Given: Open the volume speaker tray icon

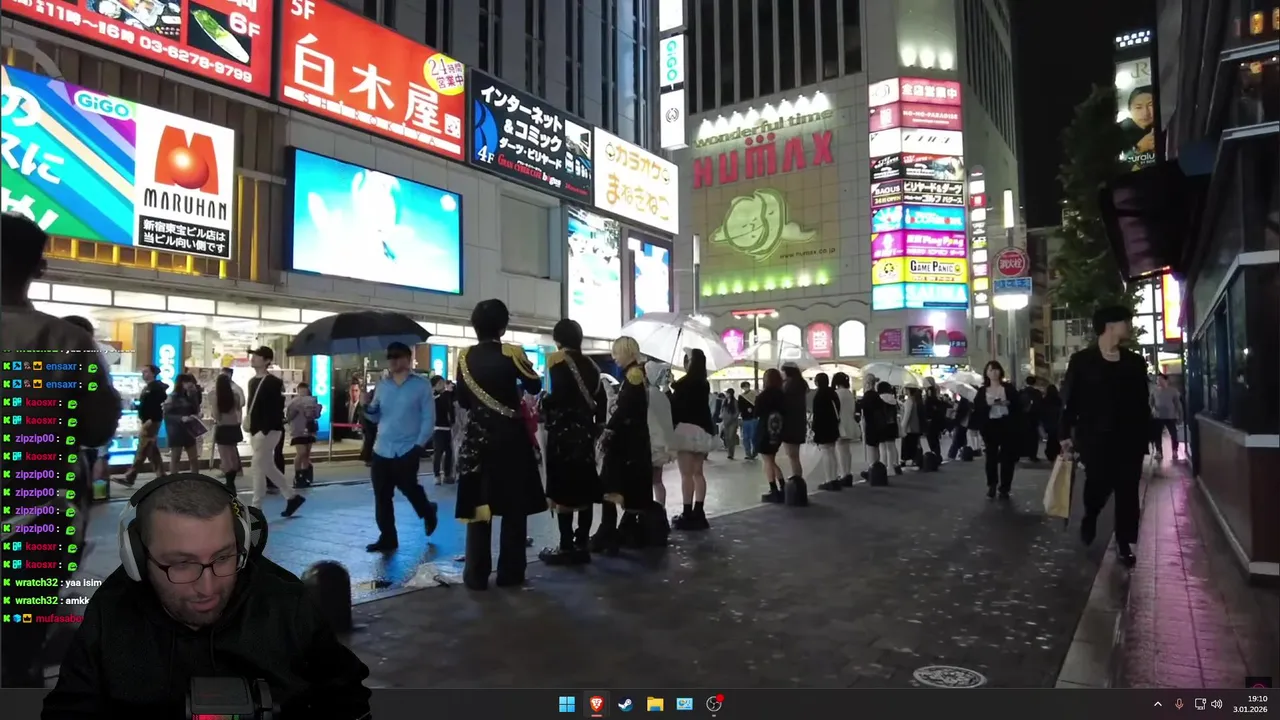Looking at the screenshot, I should pos(1217,704).
